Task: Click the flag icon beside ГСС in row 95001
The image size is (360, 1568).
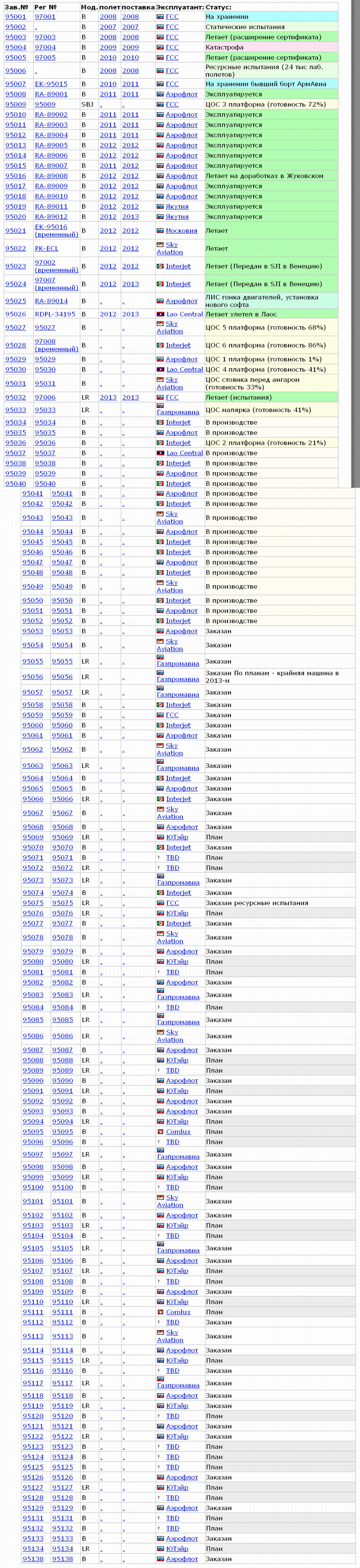Action: pyautogui.click(x=160, y=17)
